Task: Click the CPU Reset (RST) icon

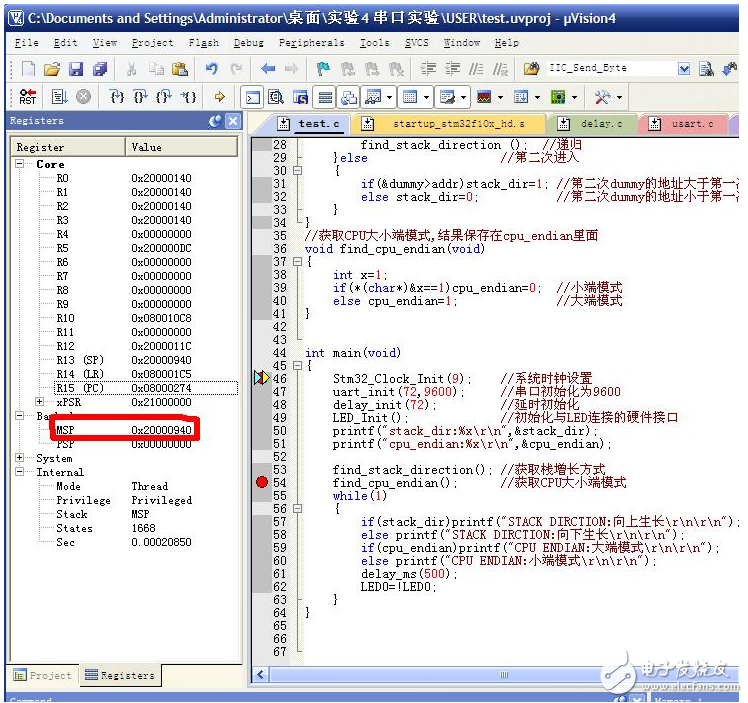Action: (x=27, y=97)
